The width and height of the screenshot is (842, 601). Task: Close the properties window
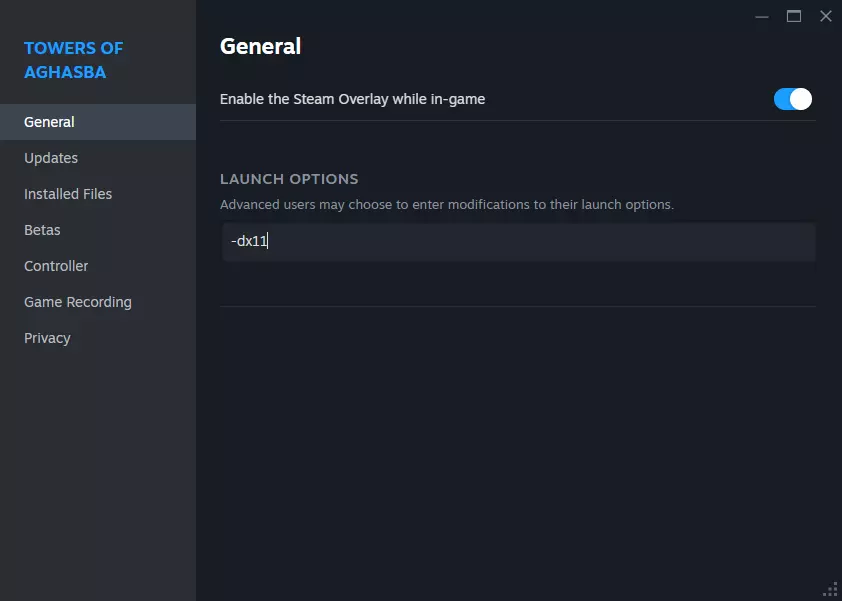tap(825, 16)
